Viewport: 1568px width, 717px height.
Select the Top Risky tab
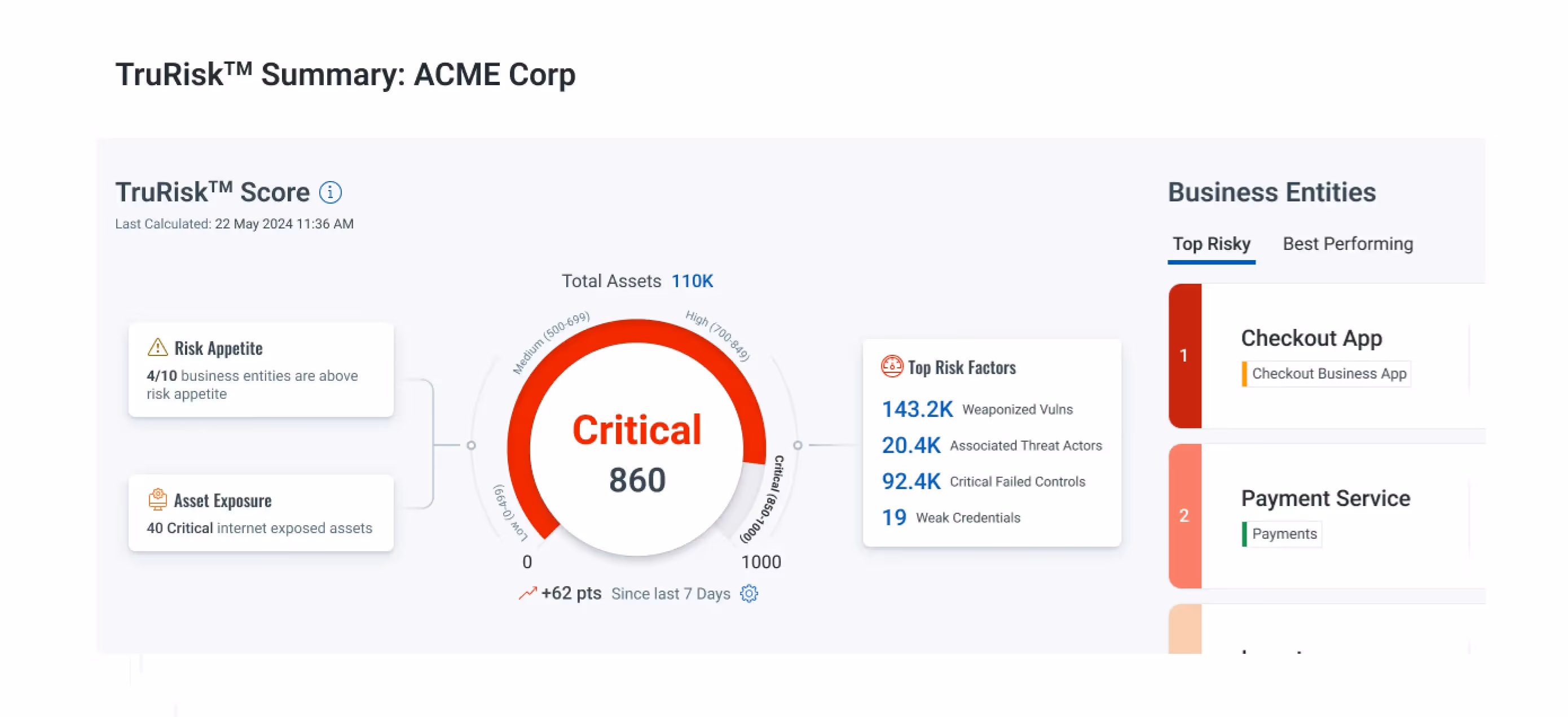pyautogui.click(x=1211, y=244)
